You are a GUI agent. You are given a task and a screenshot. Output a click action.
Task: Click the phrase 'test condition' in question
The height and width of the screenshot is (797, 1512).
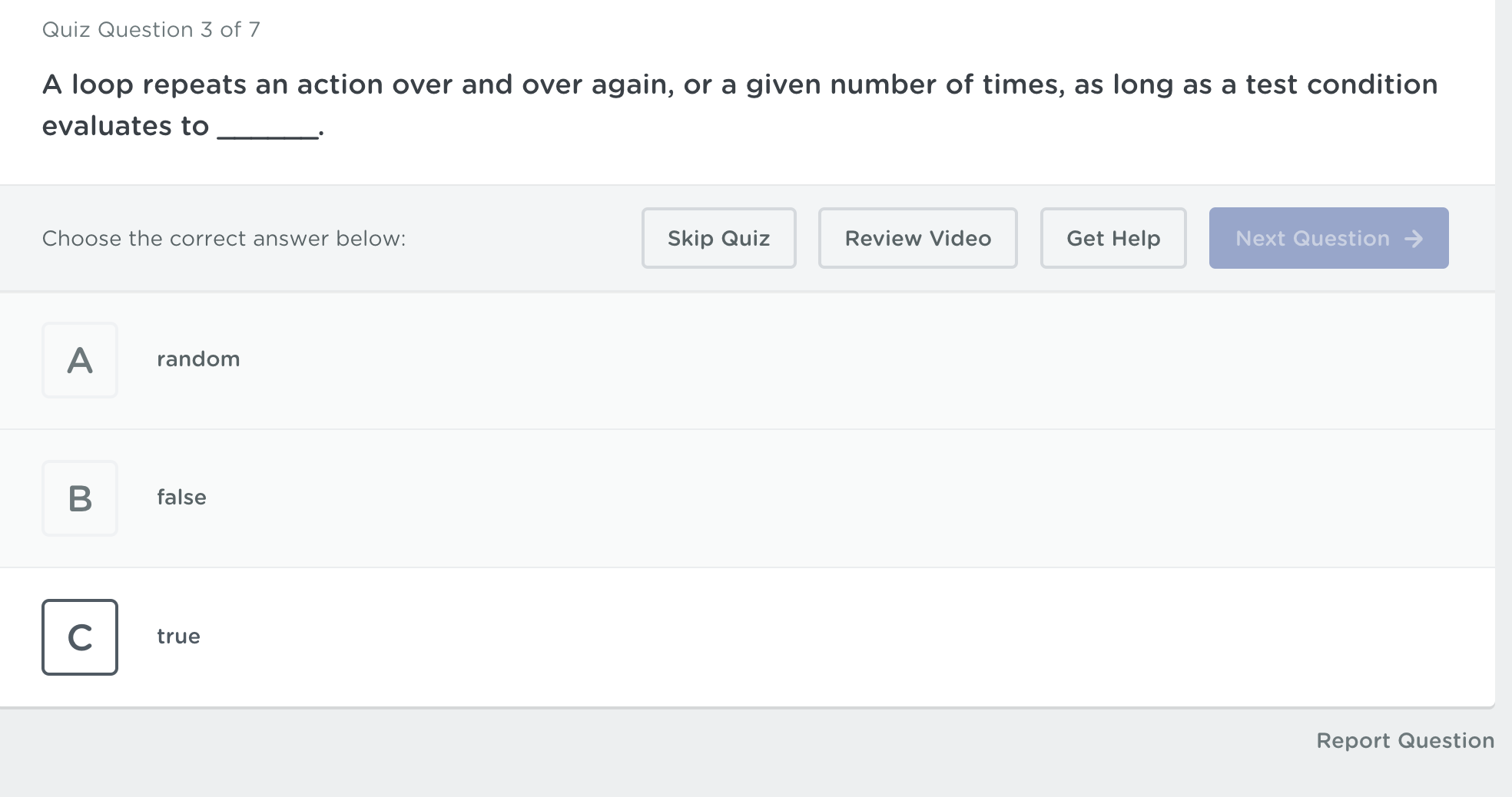click(x=1341, y=84)
